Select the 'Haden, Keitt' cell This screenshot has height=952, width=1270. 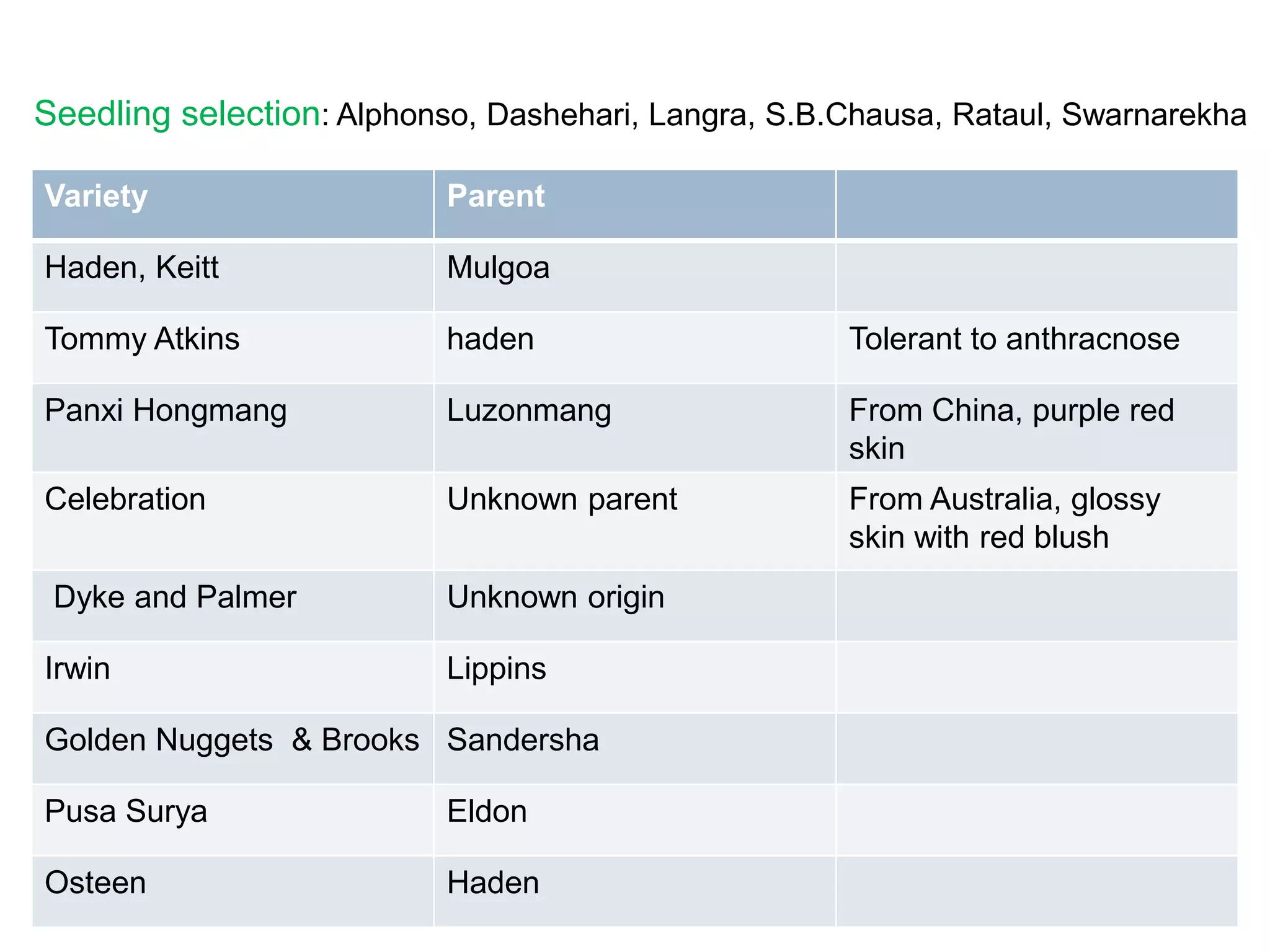[131, 268]
